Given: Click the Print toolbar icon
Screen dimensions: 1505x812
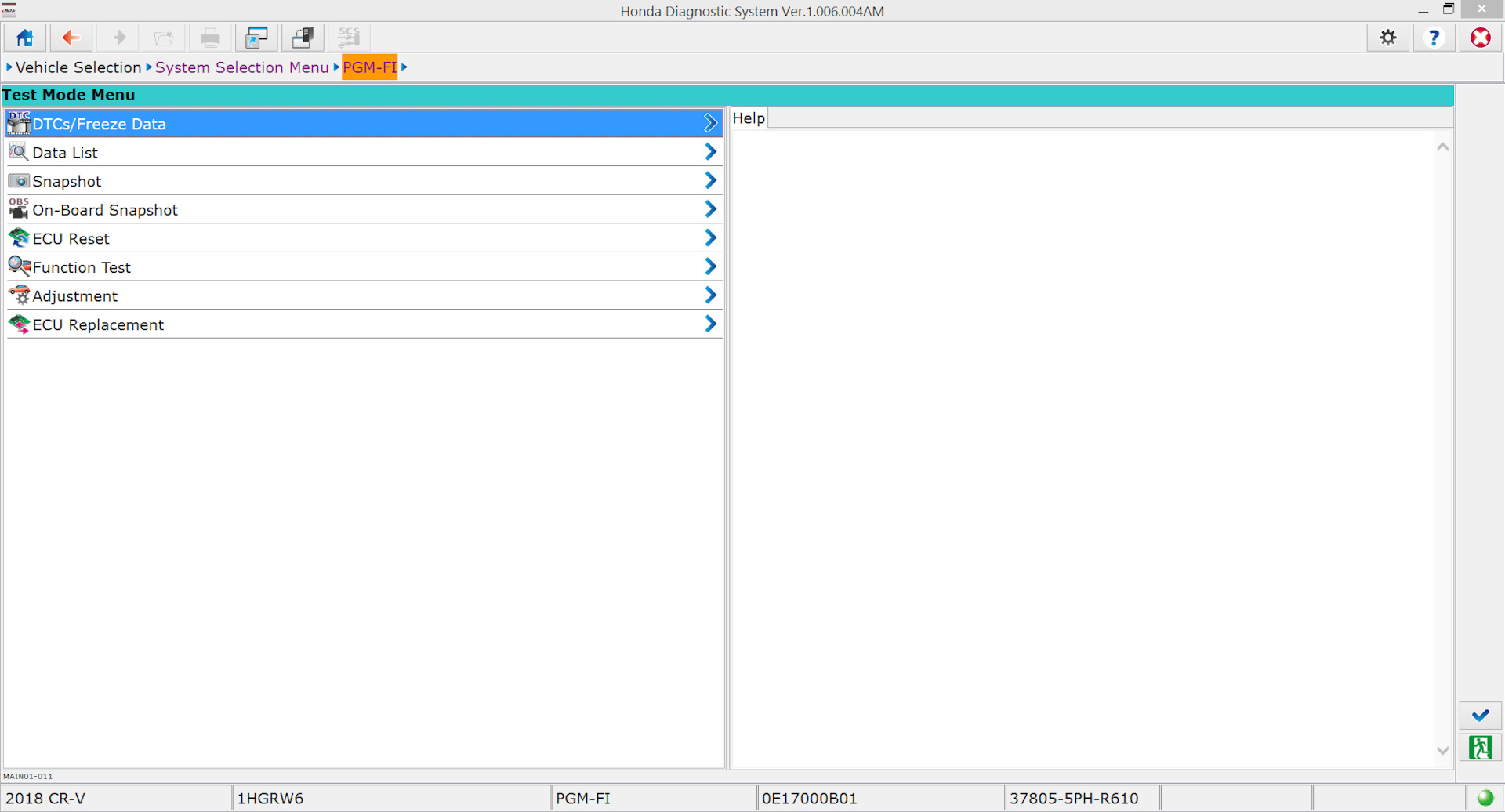Looking at the screenshot, I should 210,38.
